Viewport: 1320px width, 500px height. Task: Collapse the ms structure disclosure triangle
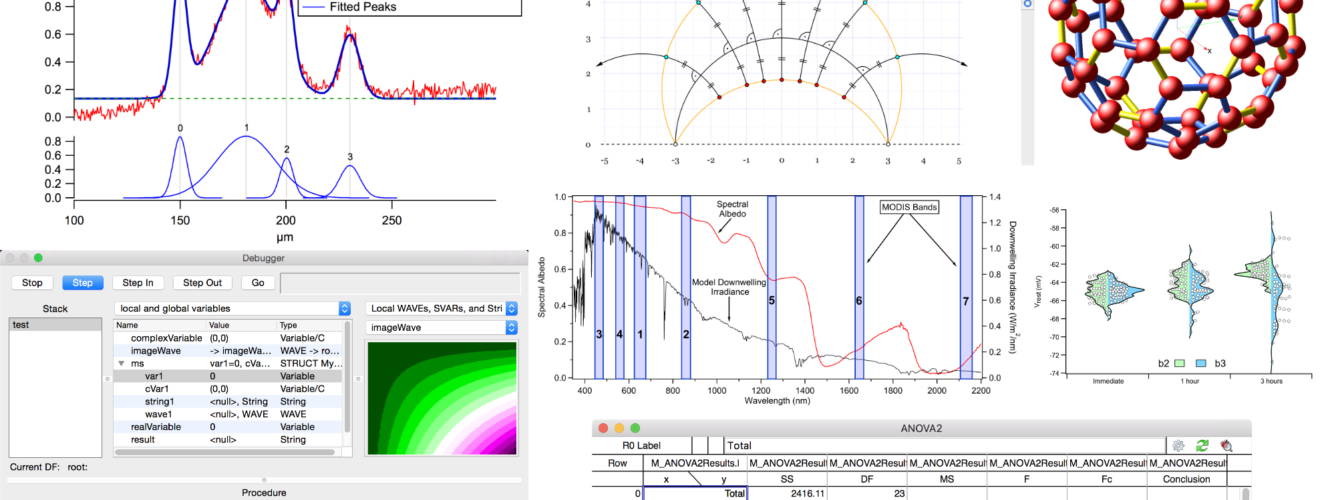122,364
